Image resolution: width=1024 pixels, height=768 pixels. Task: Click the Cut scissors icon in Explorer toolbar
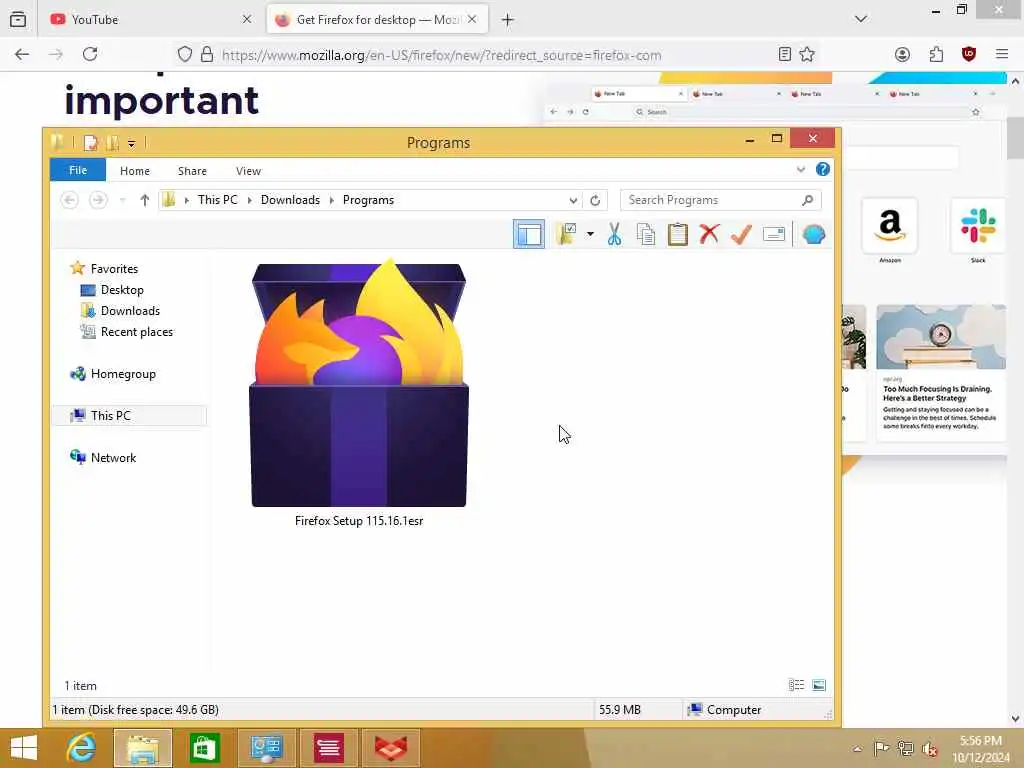[x=614, y=234]
